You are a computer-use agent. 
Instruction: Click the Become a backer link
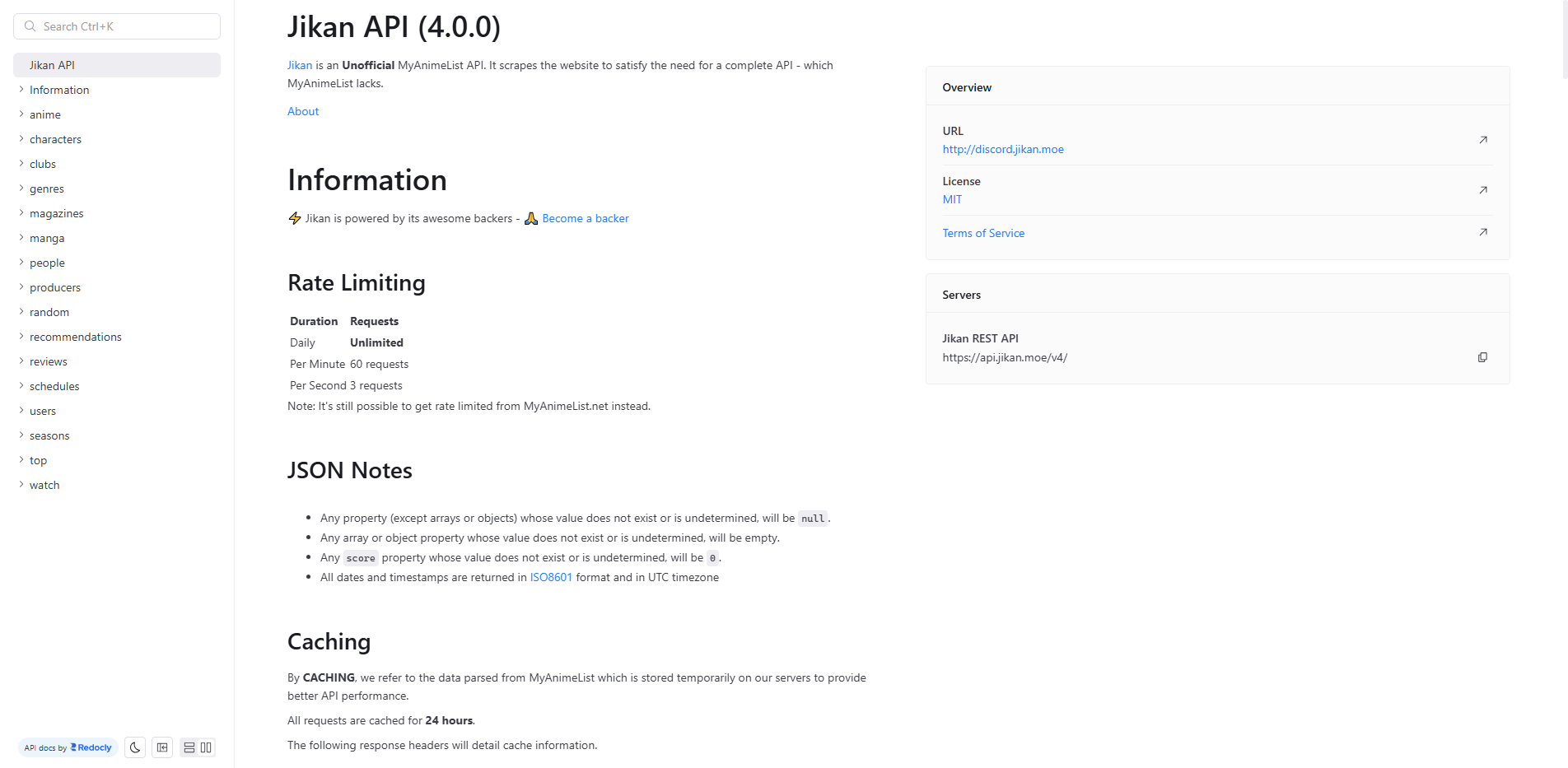(x=585, y=218)
